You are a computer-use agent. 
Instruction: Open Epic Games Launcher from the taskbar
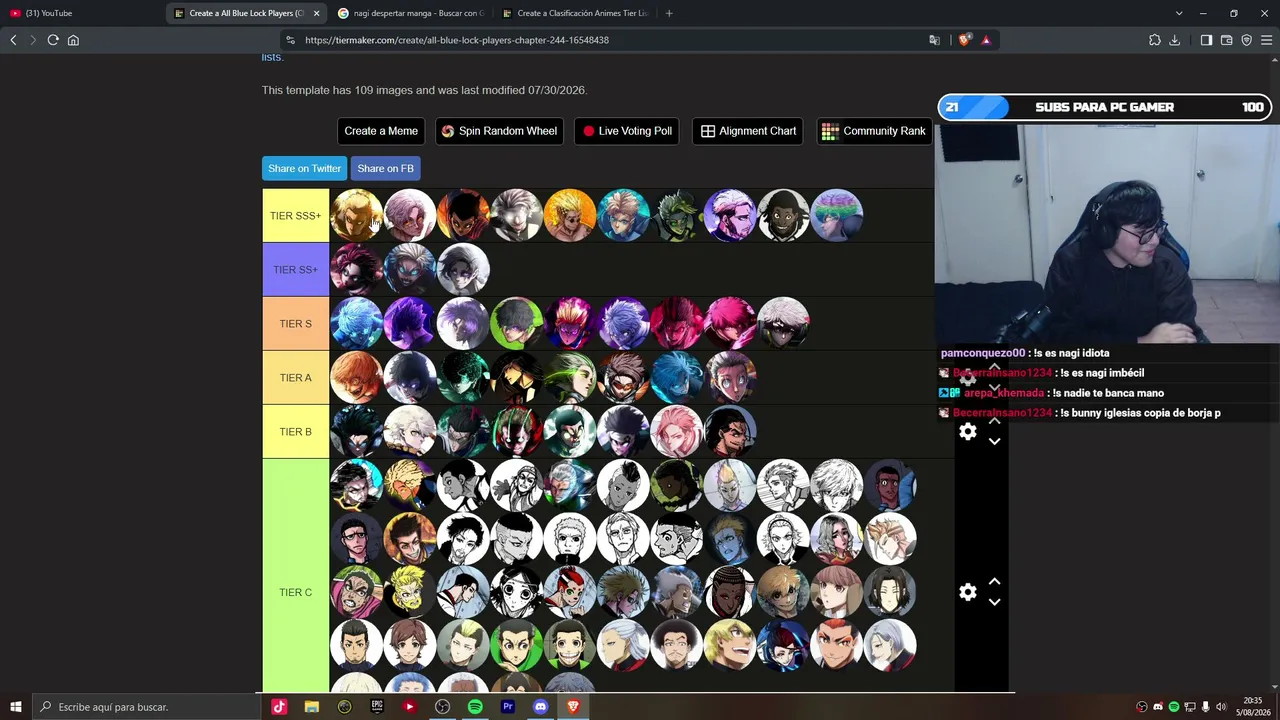click(x=377, y=707)
